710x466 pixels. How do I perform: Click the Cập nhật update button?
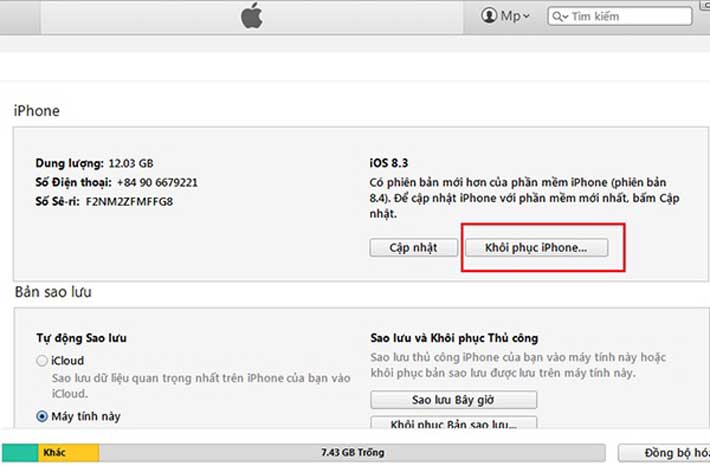click(x=413, y=248)
